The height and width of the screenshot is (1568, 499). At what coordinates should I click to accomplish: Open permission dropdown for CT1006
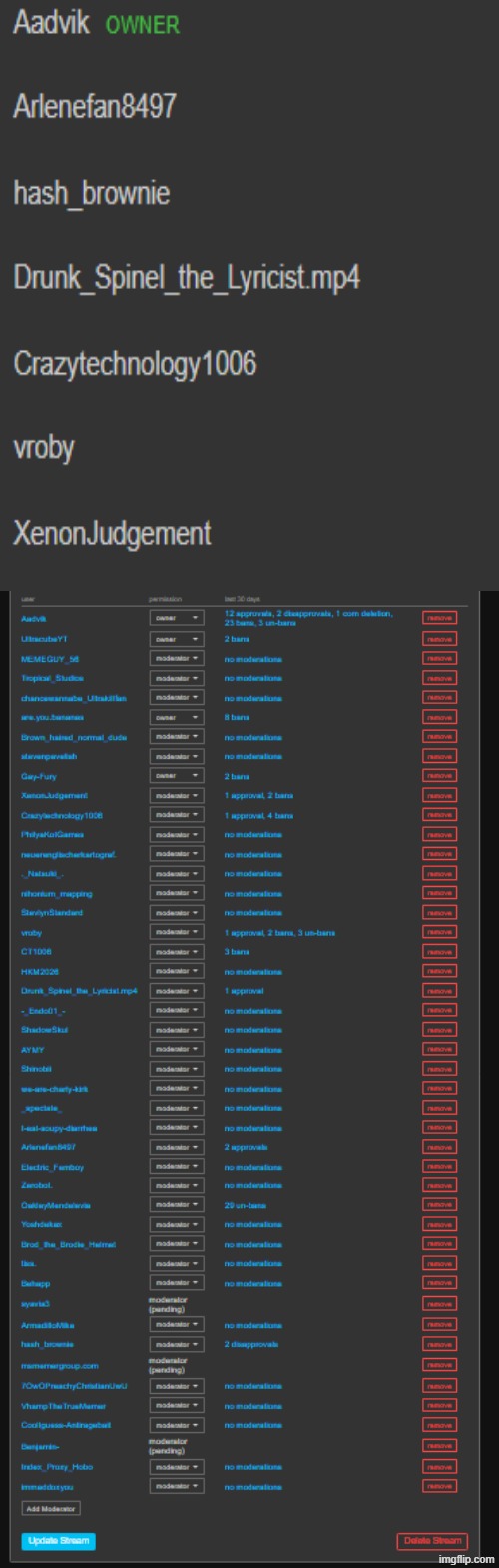tap(177, 952)
